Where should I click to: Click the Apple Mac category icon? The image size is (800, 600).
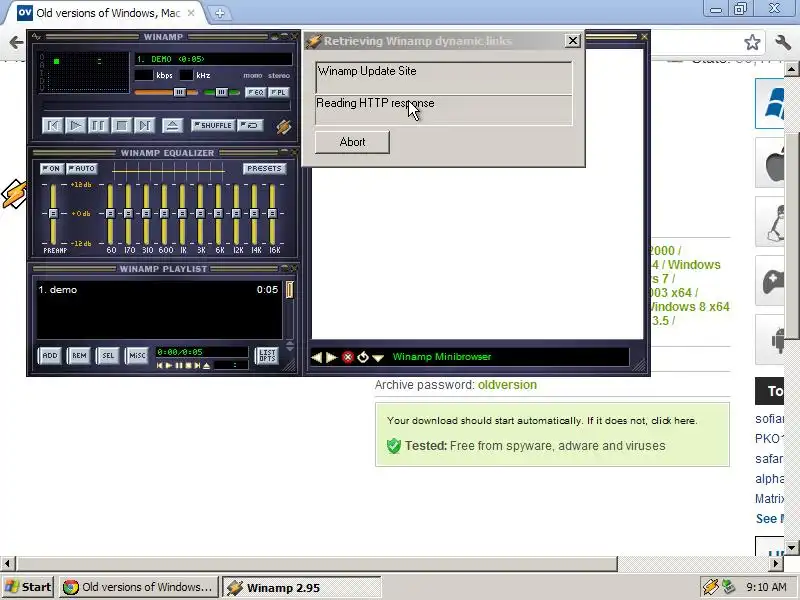(770, 163)
